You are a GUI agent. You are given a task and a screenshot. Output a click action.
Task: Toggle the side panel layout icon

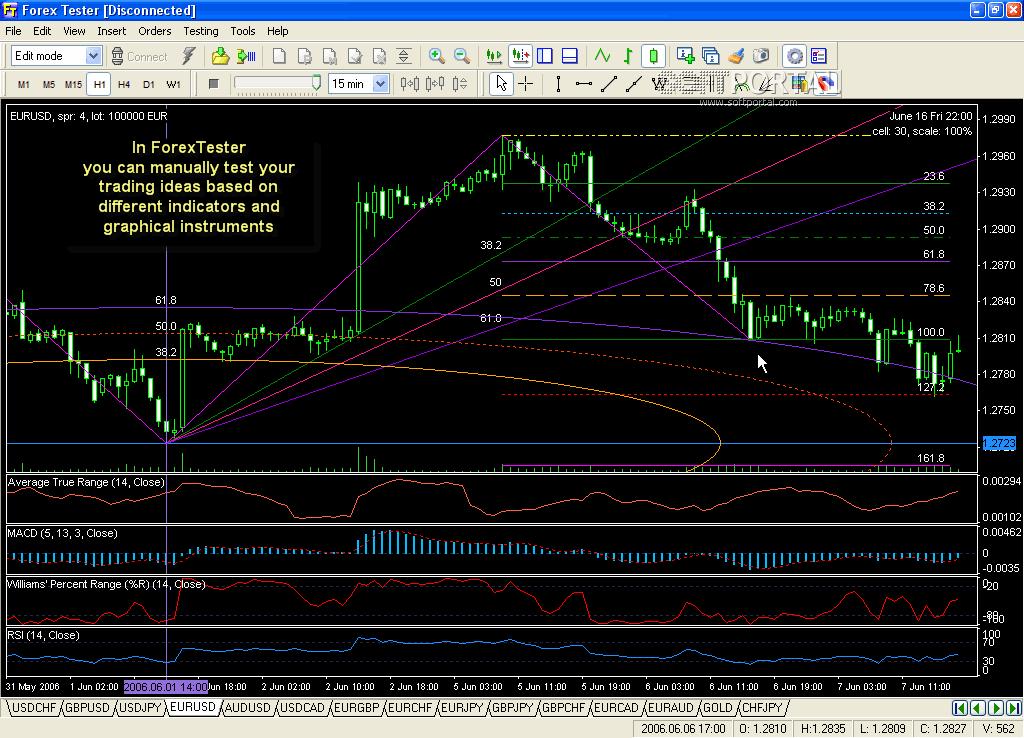(545, 56)
